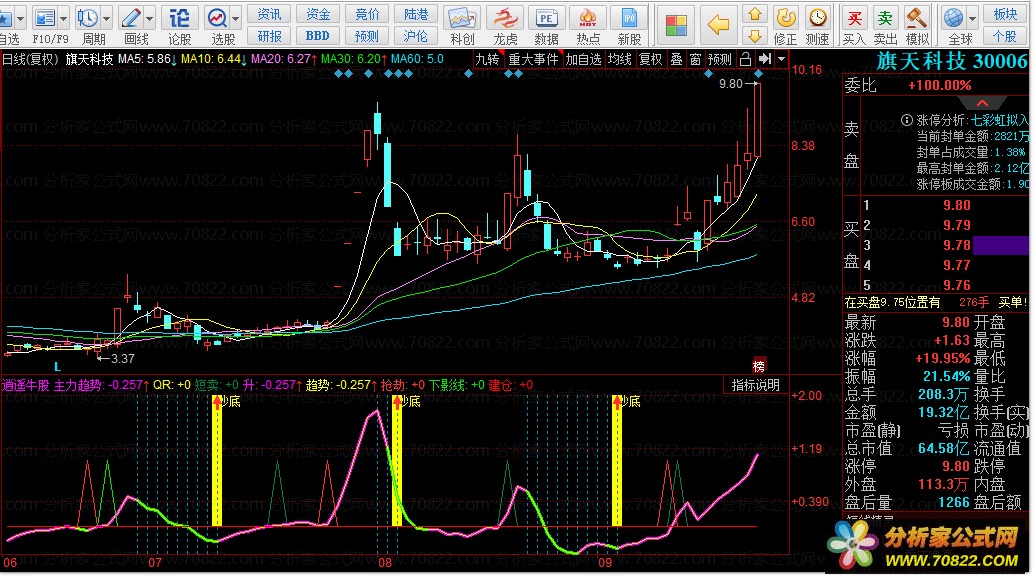This screenshot has height=577, width=1035.
Task: Toggle 窗 multi-window mode
Action: [696, 59]
